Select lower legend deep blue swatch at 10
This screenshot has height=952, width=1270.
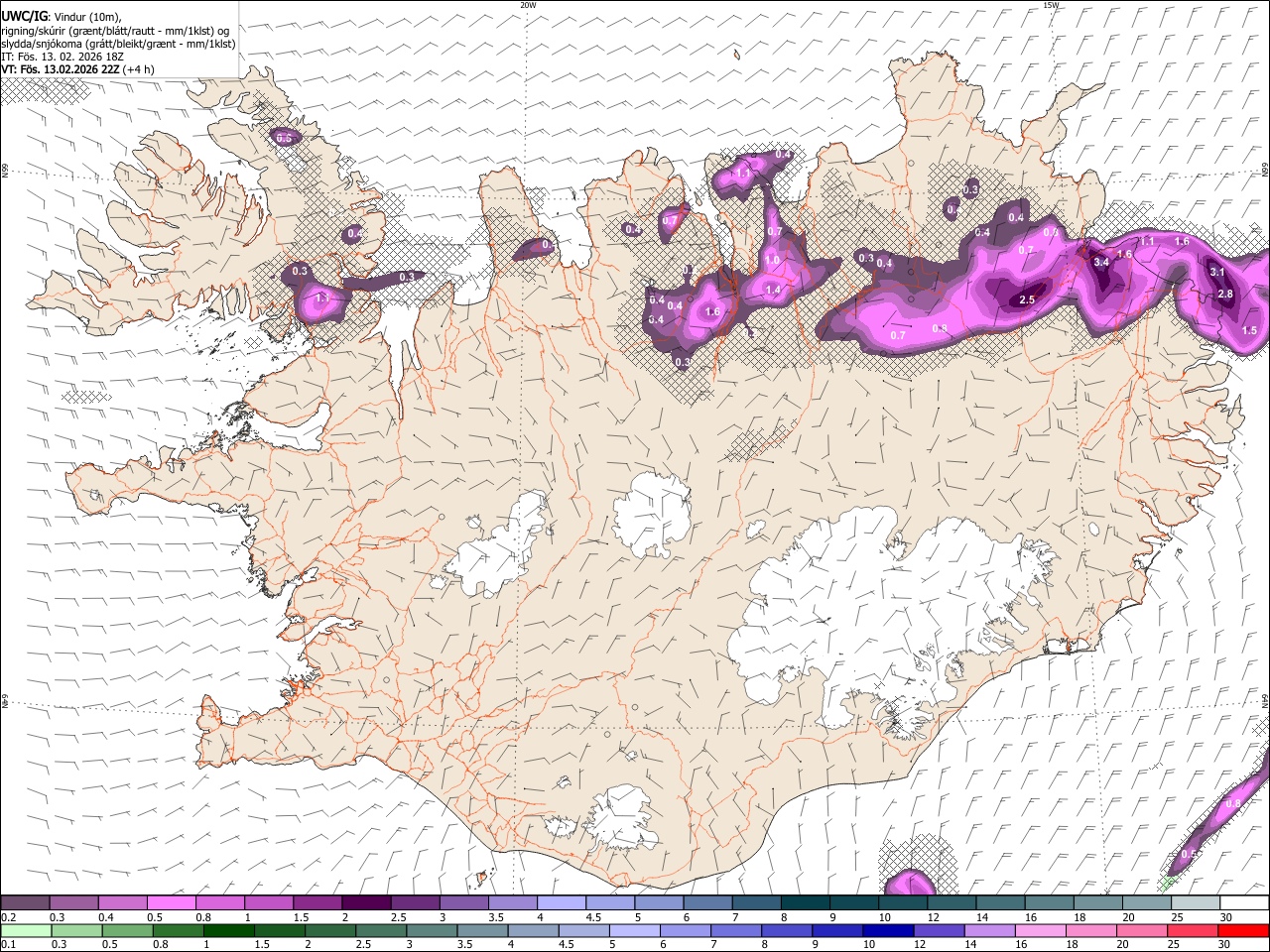888,930
